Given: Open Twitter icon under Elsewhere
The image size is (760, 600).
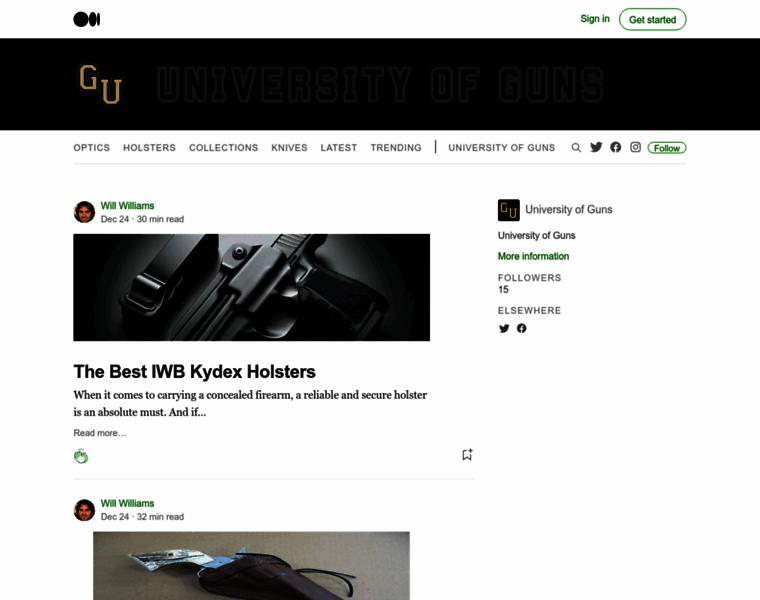Looking at the screenshot, I should click(x=504, y=329).
